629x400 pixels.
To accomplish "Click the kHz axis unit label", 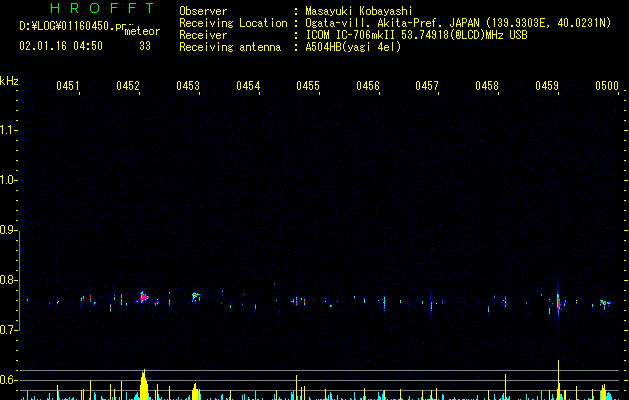I will point(9,81).
